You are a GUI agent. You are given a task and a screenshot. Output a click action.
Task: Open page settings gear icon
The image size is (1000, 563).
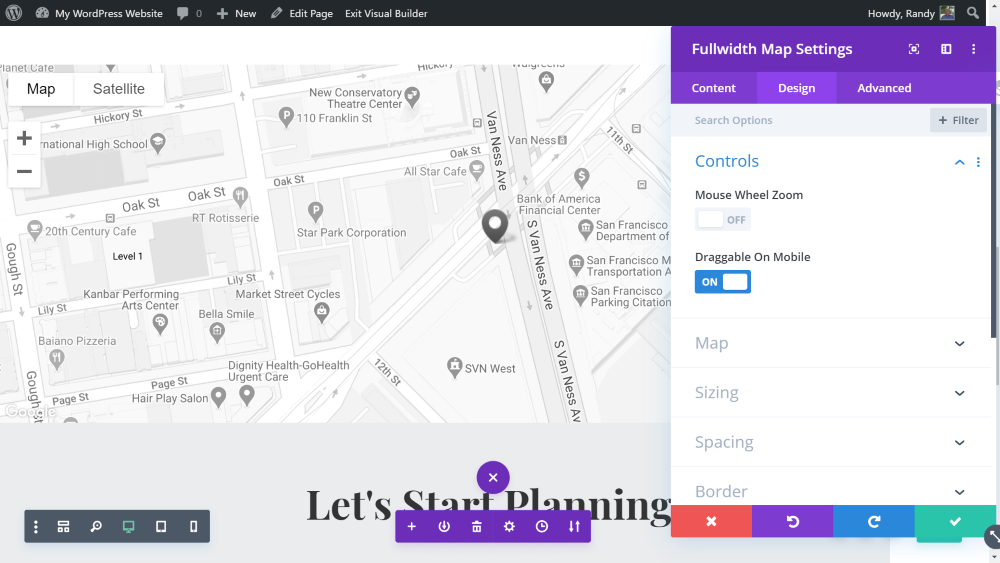pyautogui.click(x=509, y=527)
